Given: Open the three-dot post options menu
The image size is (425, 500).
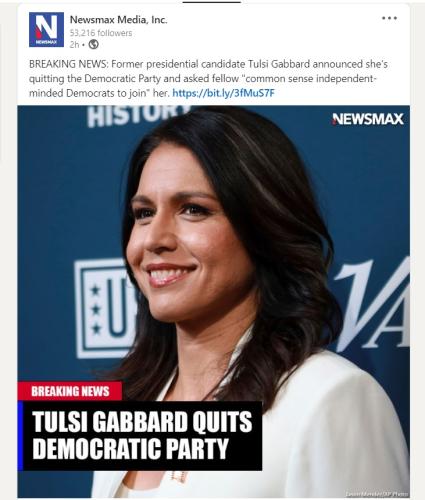Looking at the screenshot, I should click(389, 18).
